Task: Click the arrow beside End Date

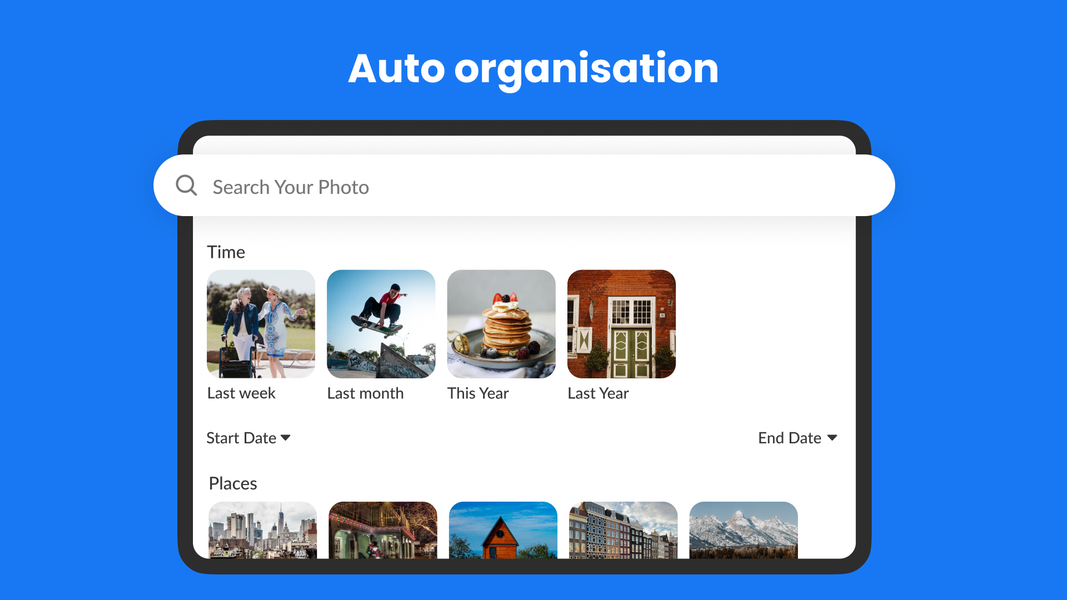Action: pyautogui.click(x=832, y=438)
